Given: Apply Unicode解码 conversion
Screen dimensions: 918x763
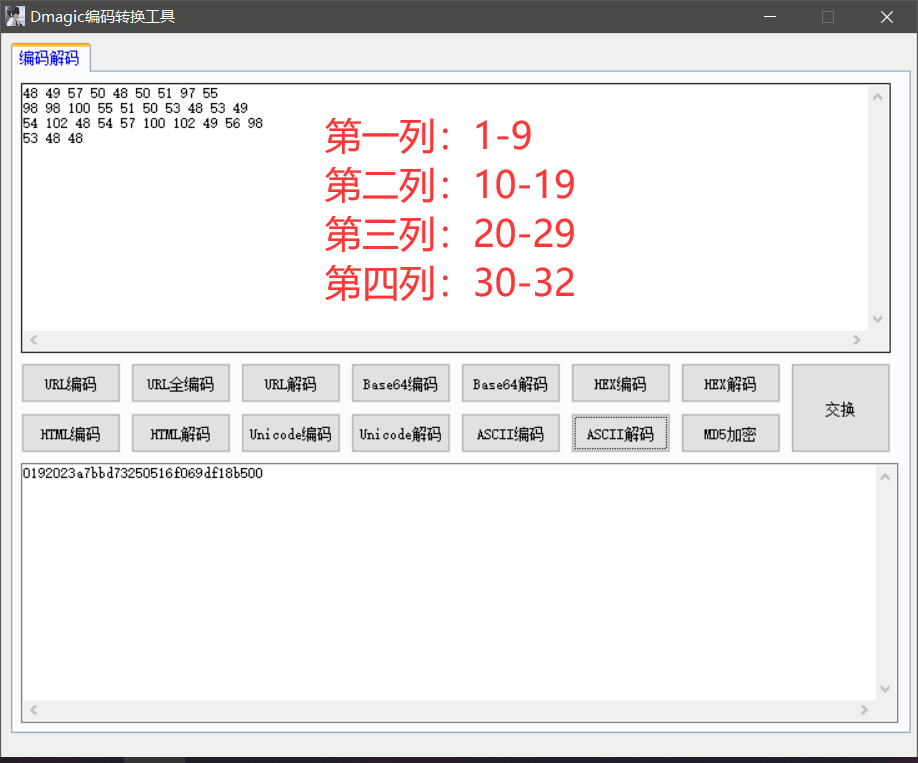Looking at the screenshot, I should [400, 433].
